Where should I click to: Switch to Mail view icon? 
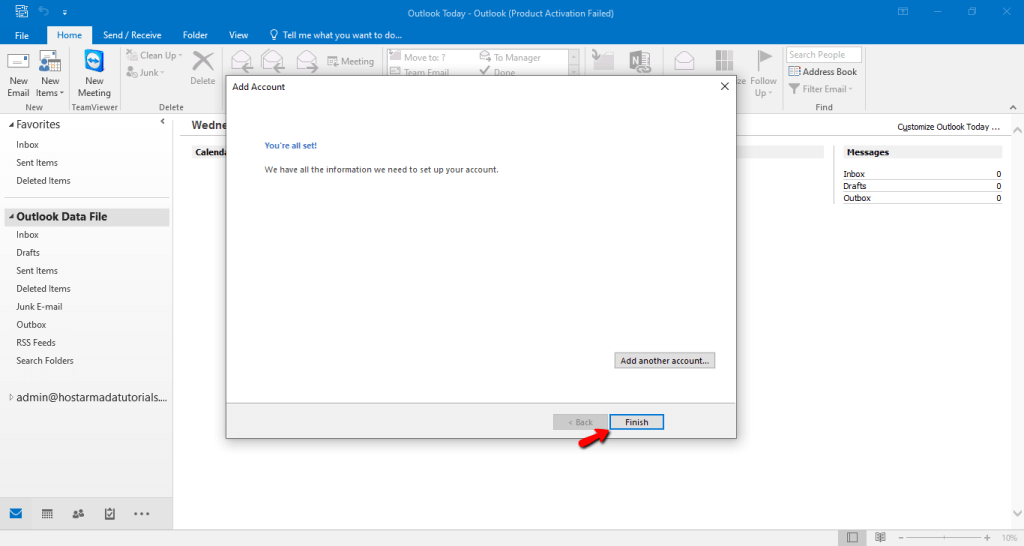pos(16,513)
